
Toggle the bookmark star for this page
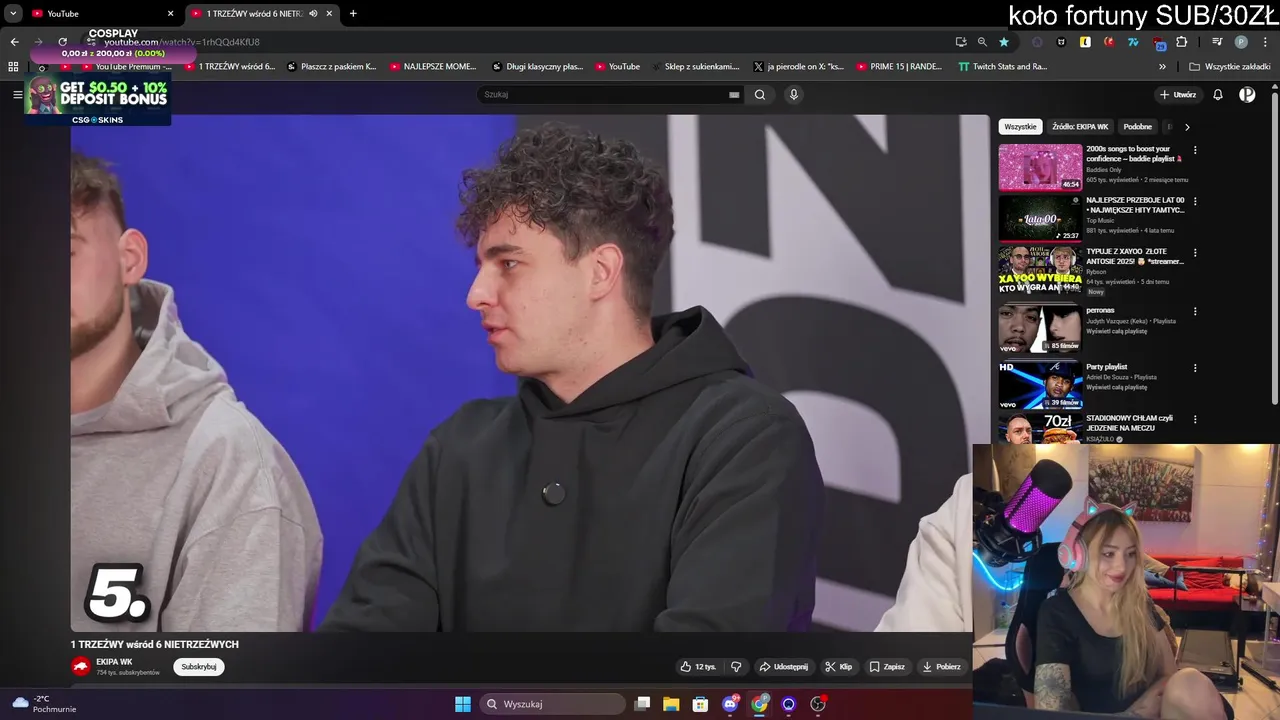(x=1004, y=42)
